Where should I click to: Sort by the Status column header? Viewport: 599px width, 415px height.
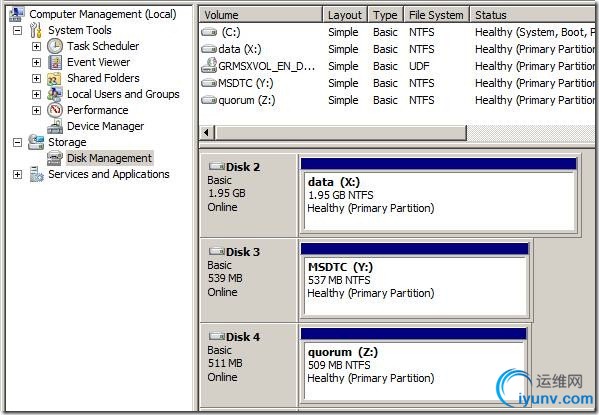point(533,15)
